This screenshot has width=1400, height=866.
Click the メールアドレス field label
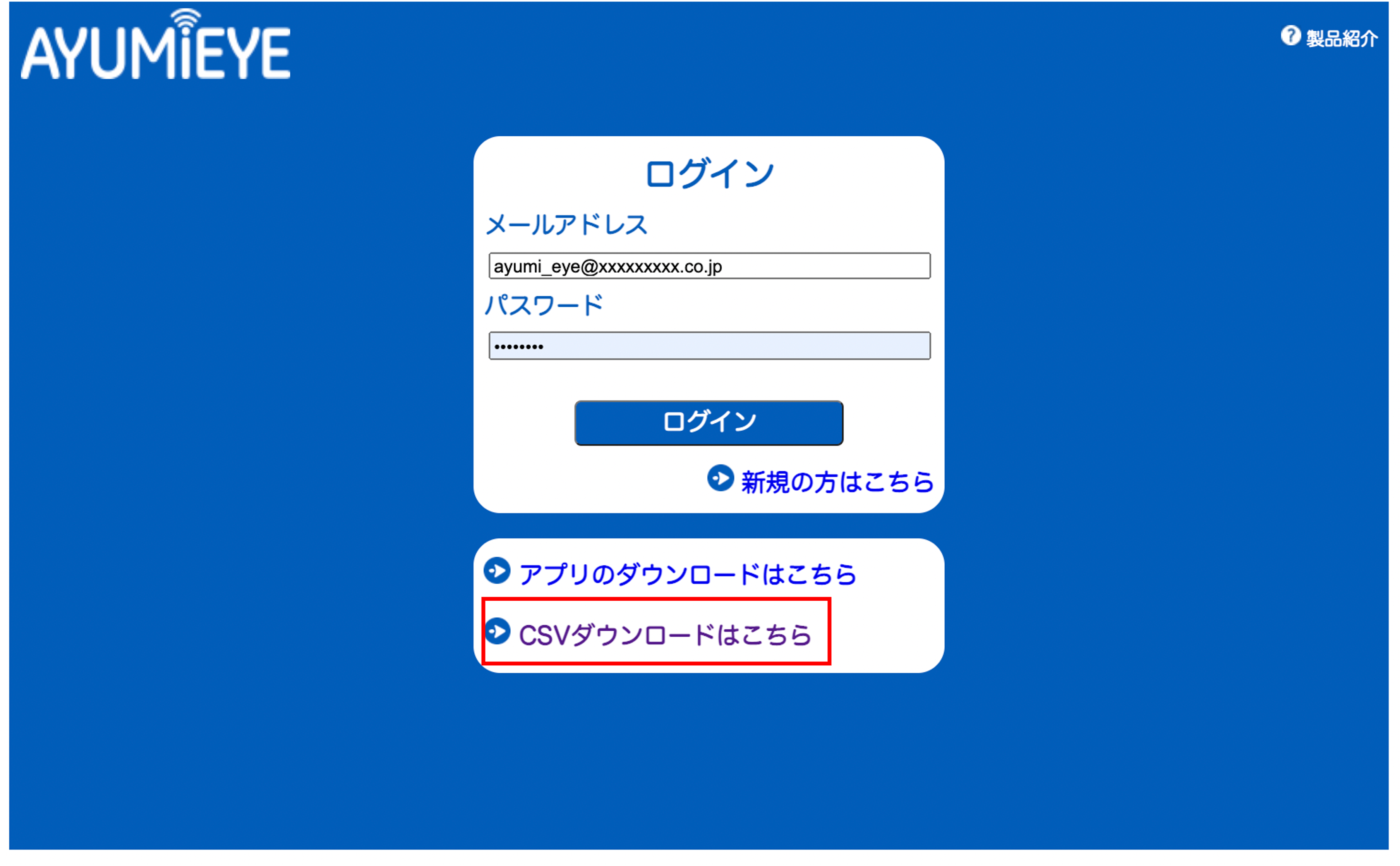tap(566, 225)
